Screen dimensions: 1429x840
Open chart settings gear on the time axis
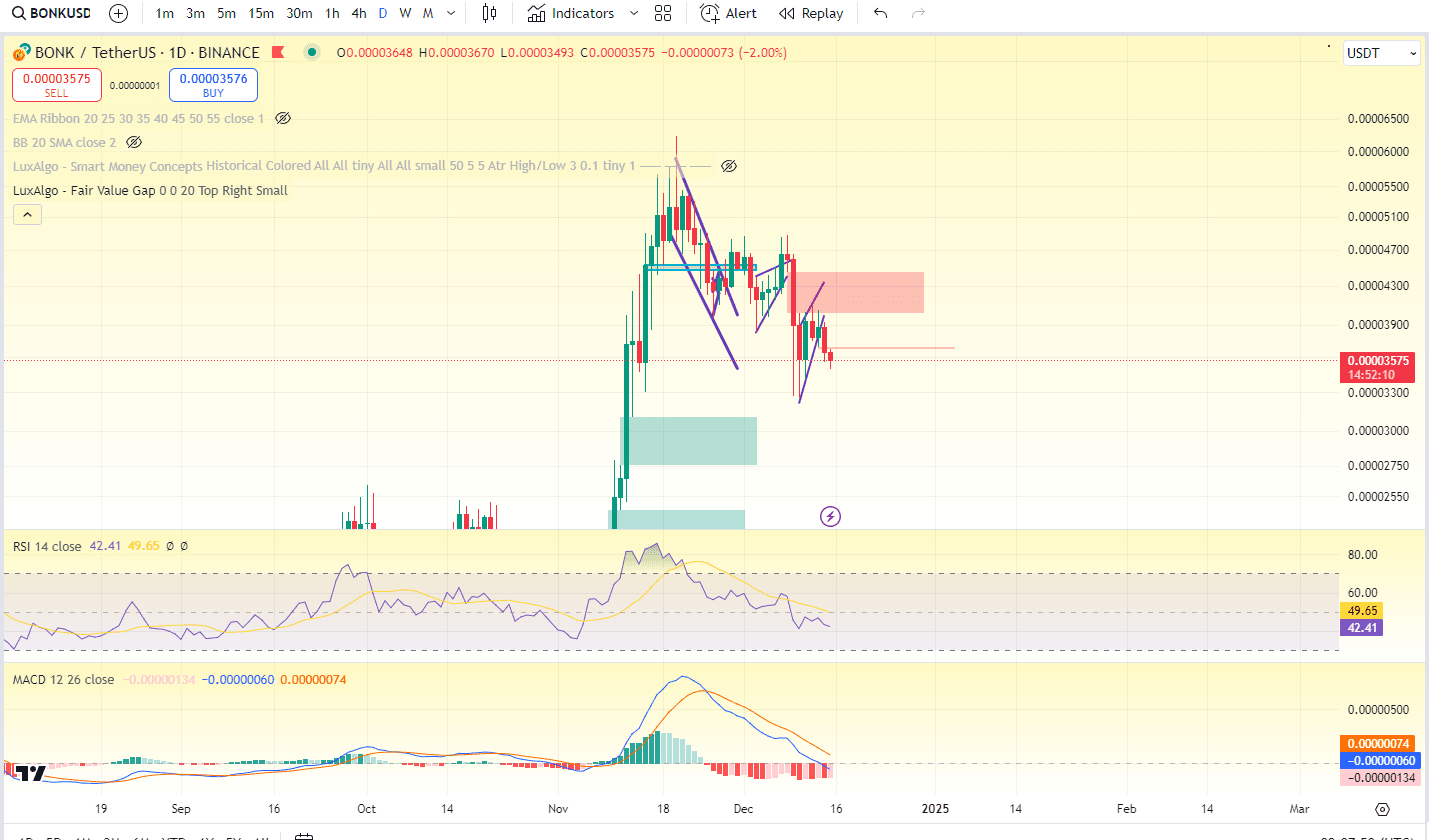click(x=1382, y=809)
